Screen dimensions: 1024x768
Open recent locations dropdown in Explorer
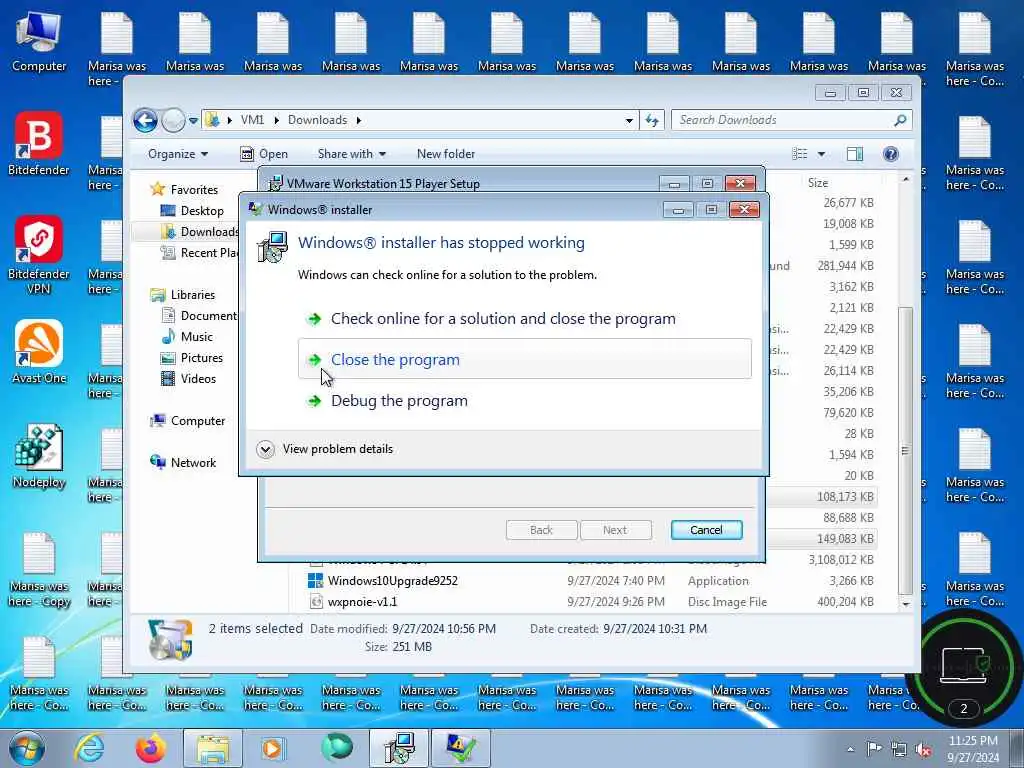point(193,121)
